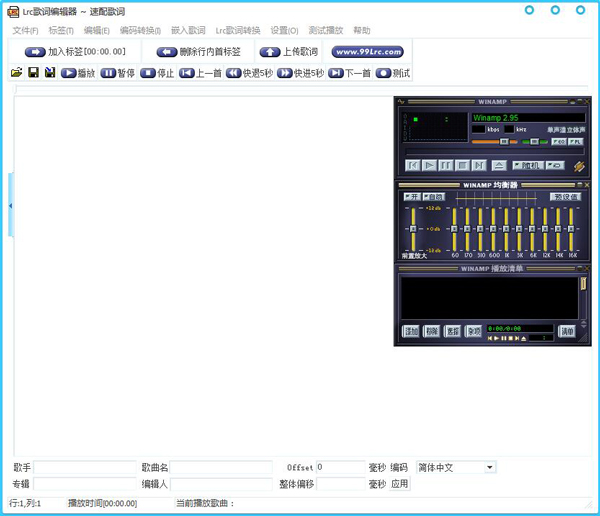Image resolution: width=600 pixels, height=516 pixels.
Task: Toggle equalizer 开 on button
Action: [412, 197]
